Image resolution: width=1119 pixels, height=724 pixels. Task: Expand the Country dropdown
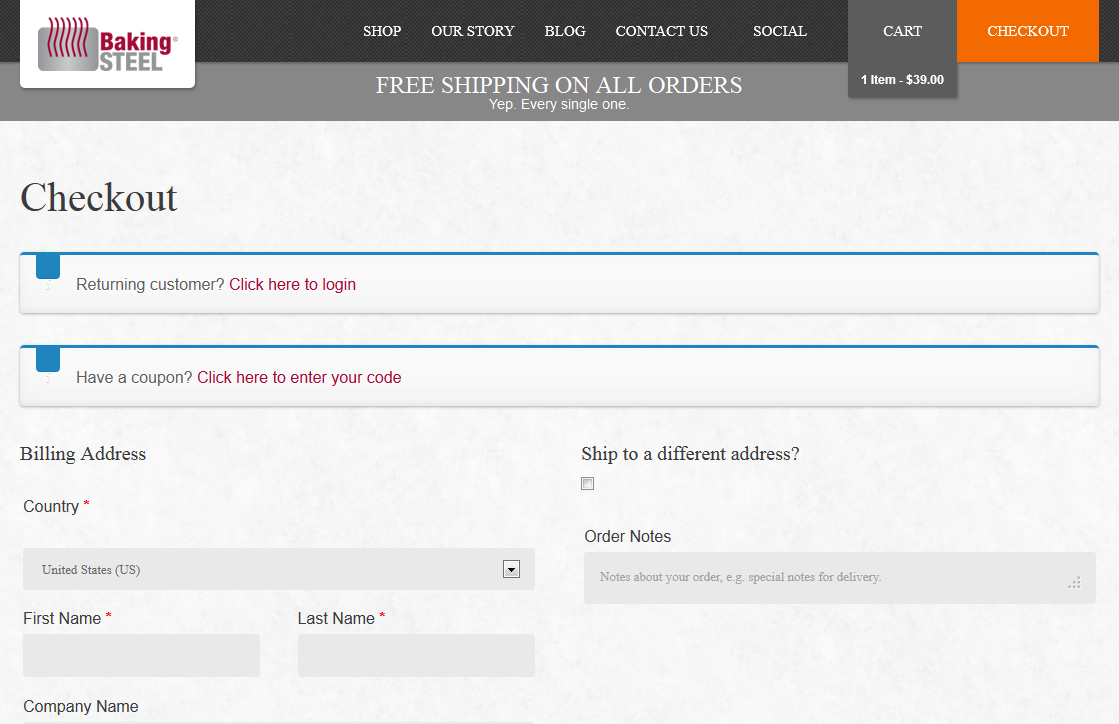tap(511, 570)
